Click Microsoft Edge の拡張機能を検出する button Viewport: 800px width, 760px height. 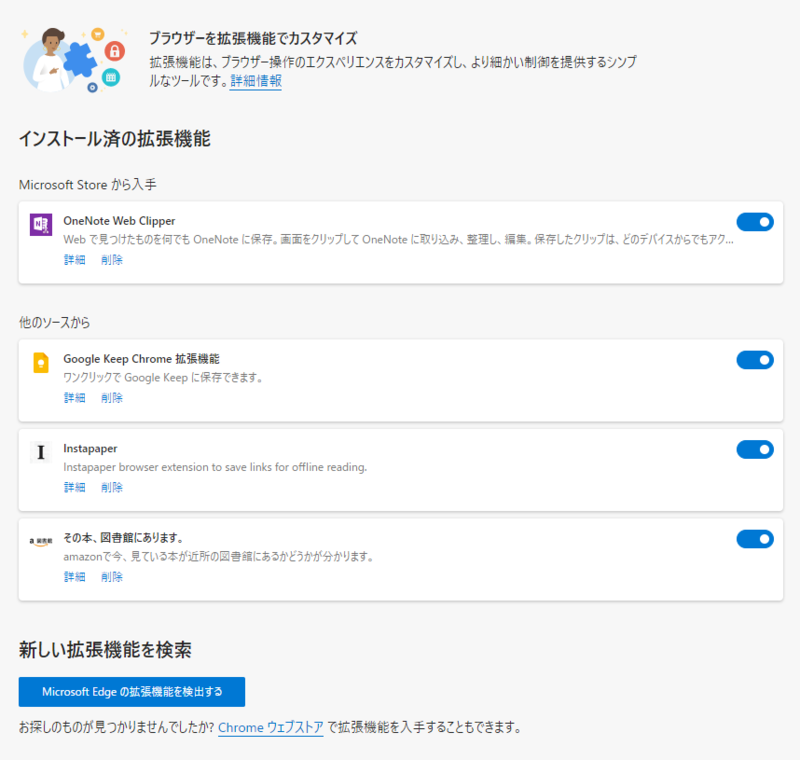[x=132, y=692]
